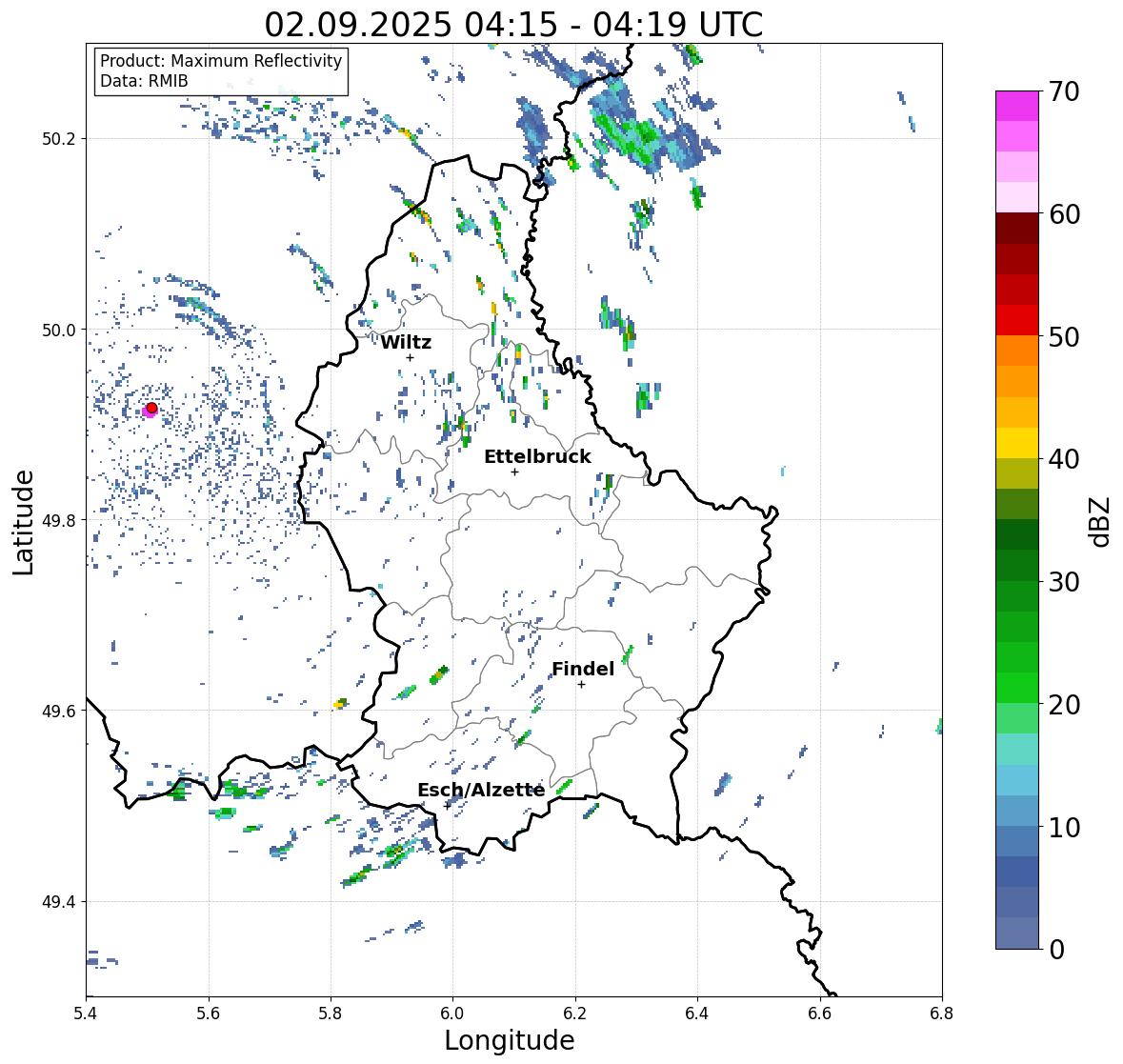1123x1064 pixels.
Task: Click the Wiltz station cross marker
Action: click(x=410, y=357)
